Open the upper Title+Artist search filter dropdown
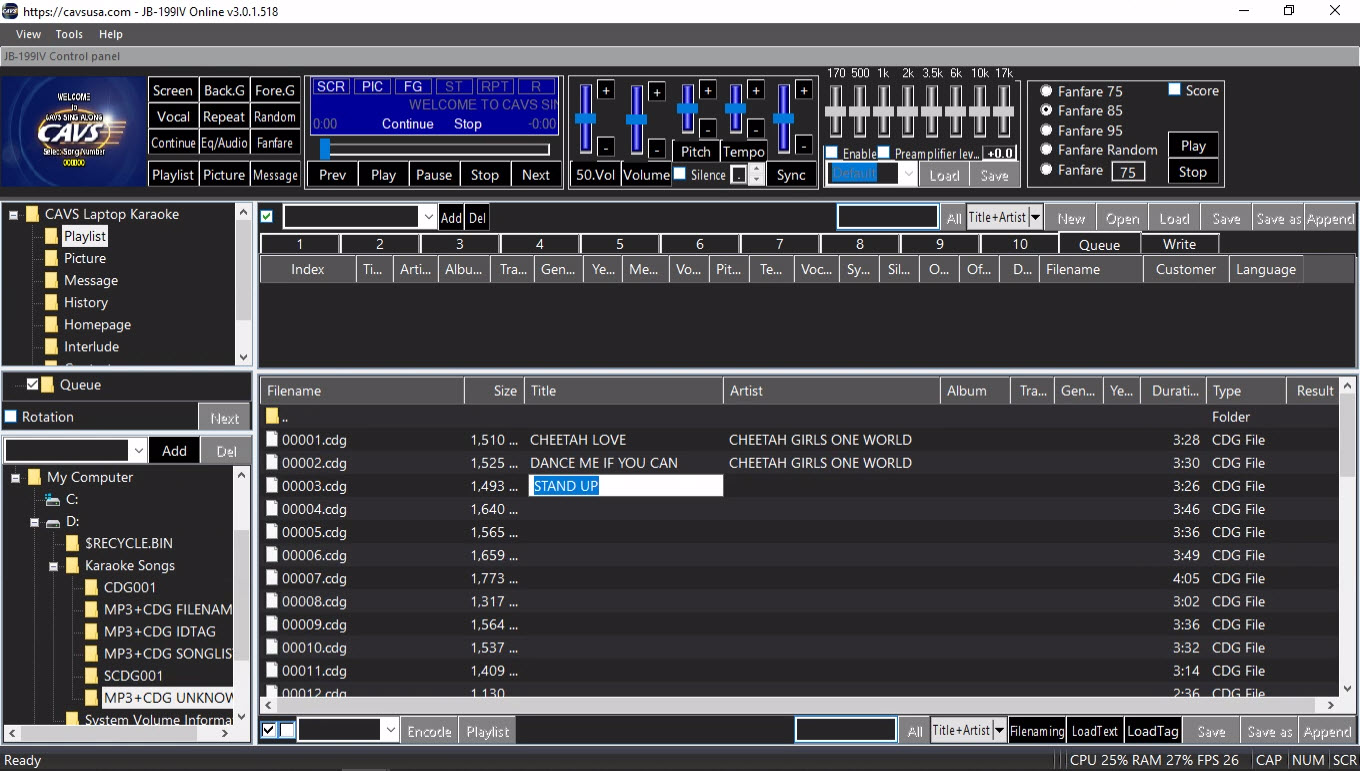This screenshot has height=771, width=1360. pos(1035,218)
